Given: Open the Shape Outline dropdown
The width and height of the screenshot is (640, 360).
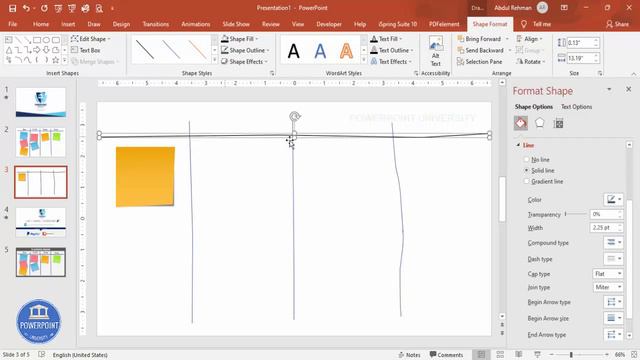Looking at the screenshot, I should [245, 50].
